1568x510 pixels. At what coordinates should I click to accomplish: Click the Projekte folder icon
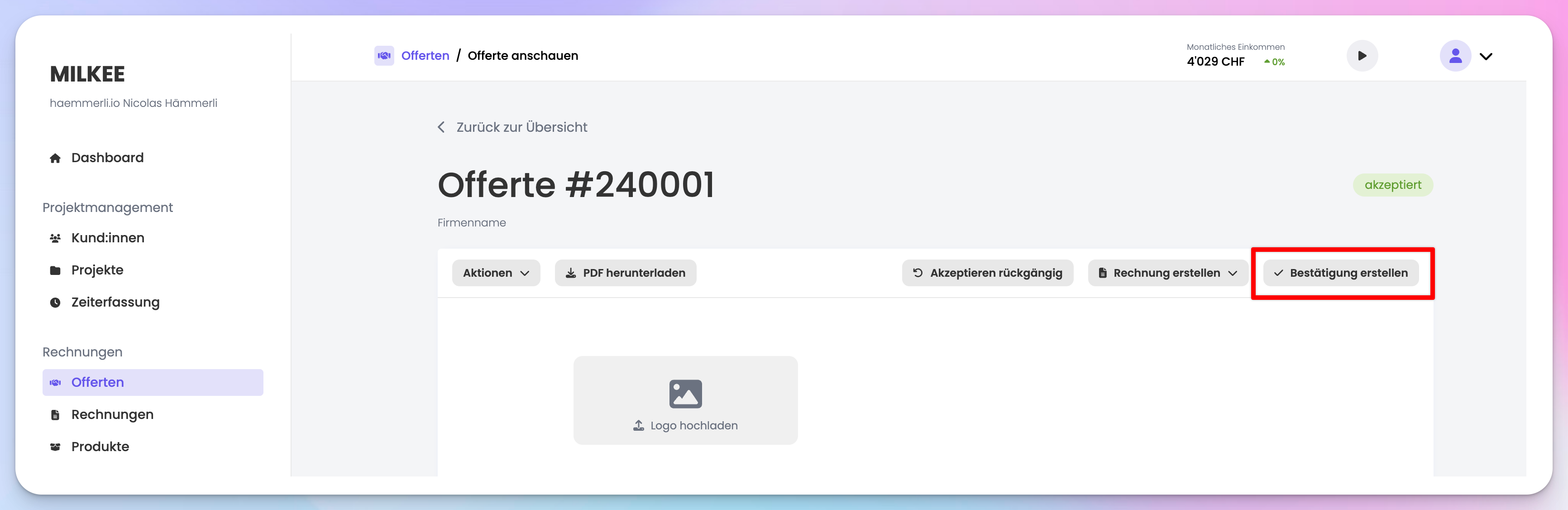55,270
